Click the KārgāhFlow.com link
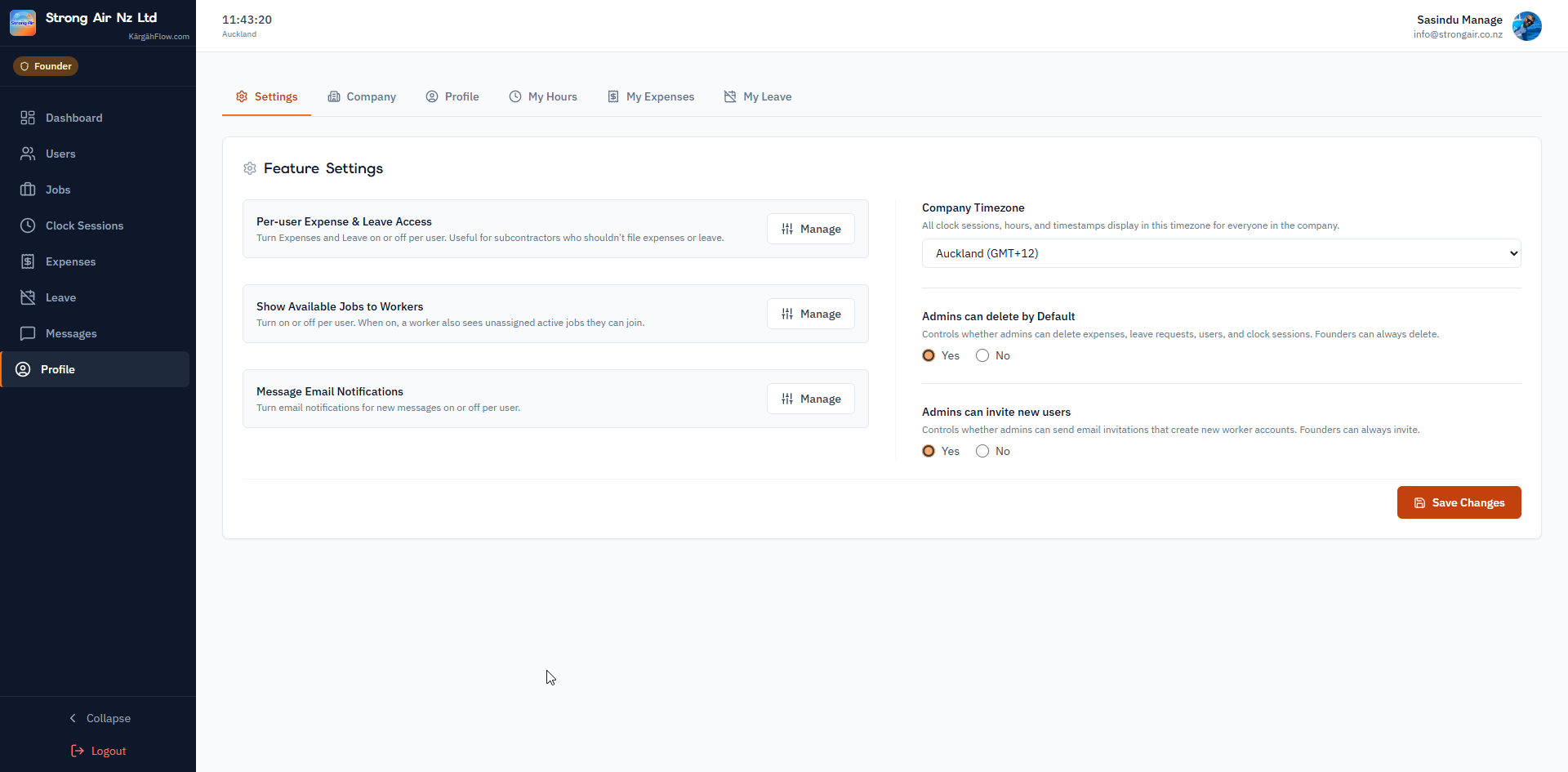Viewport: 1568px width, 772px height. coord(158,37)
